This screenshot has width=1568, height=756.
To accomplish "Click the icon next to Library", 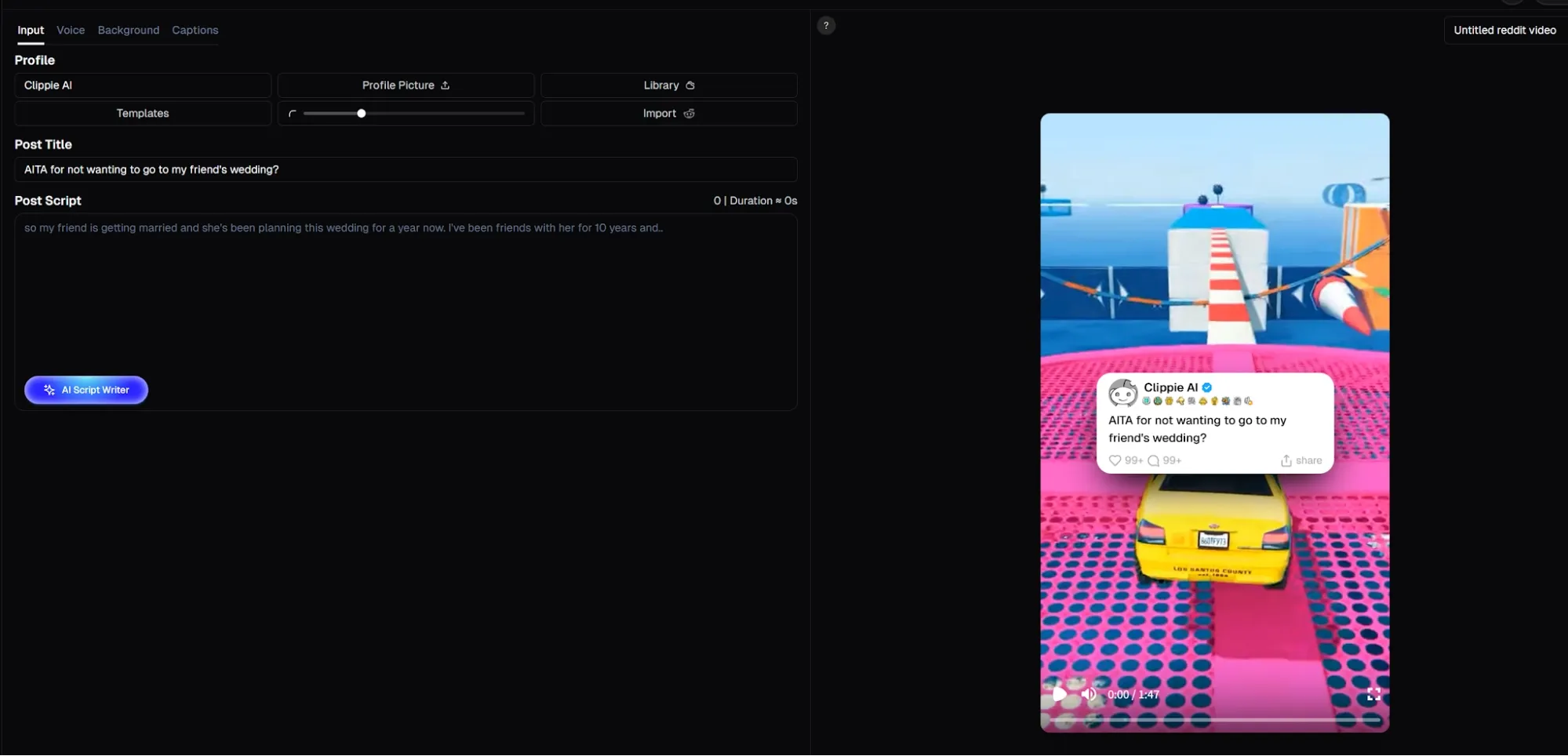I will pos(690,85).
